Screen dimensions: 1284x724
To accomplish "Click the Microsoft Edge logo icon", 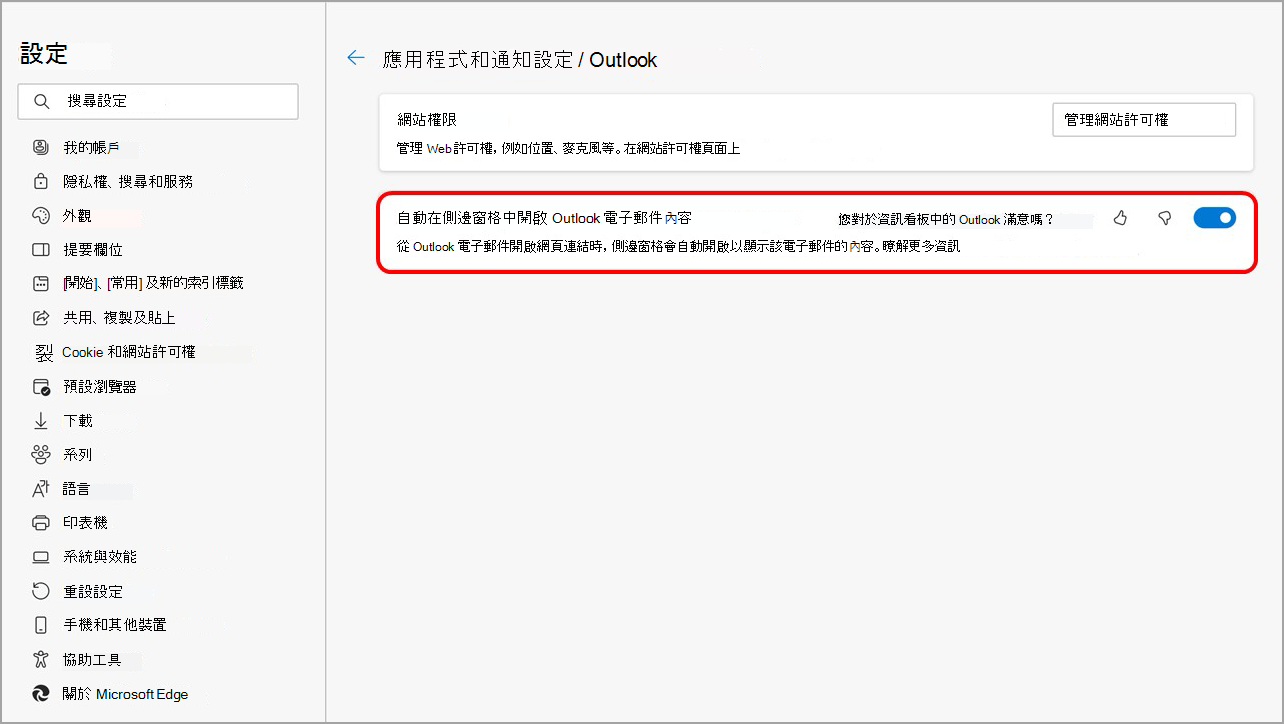I will click(x=41, y=693).
